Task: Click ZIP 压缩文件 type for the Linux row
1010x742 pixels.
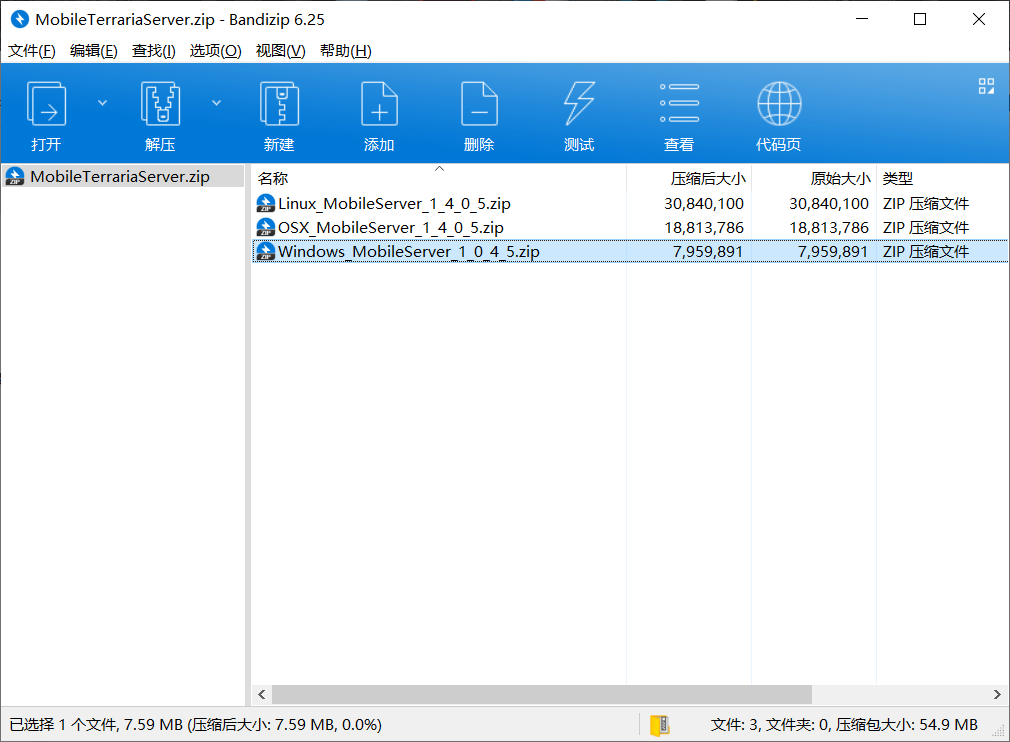Action: pos(926,204)
